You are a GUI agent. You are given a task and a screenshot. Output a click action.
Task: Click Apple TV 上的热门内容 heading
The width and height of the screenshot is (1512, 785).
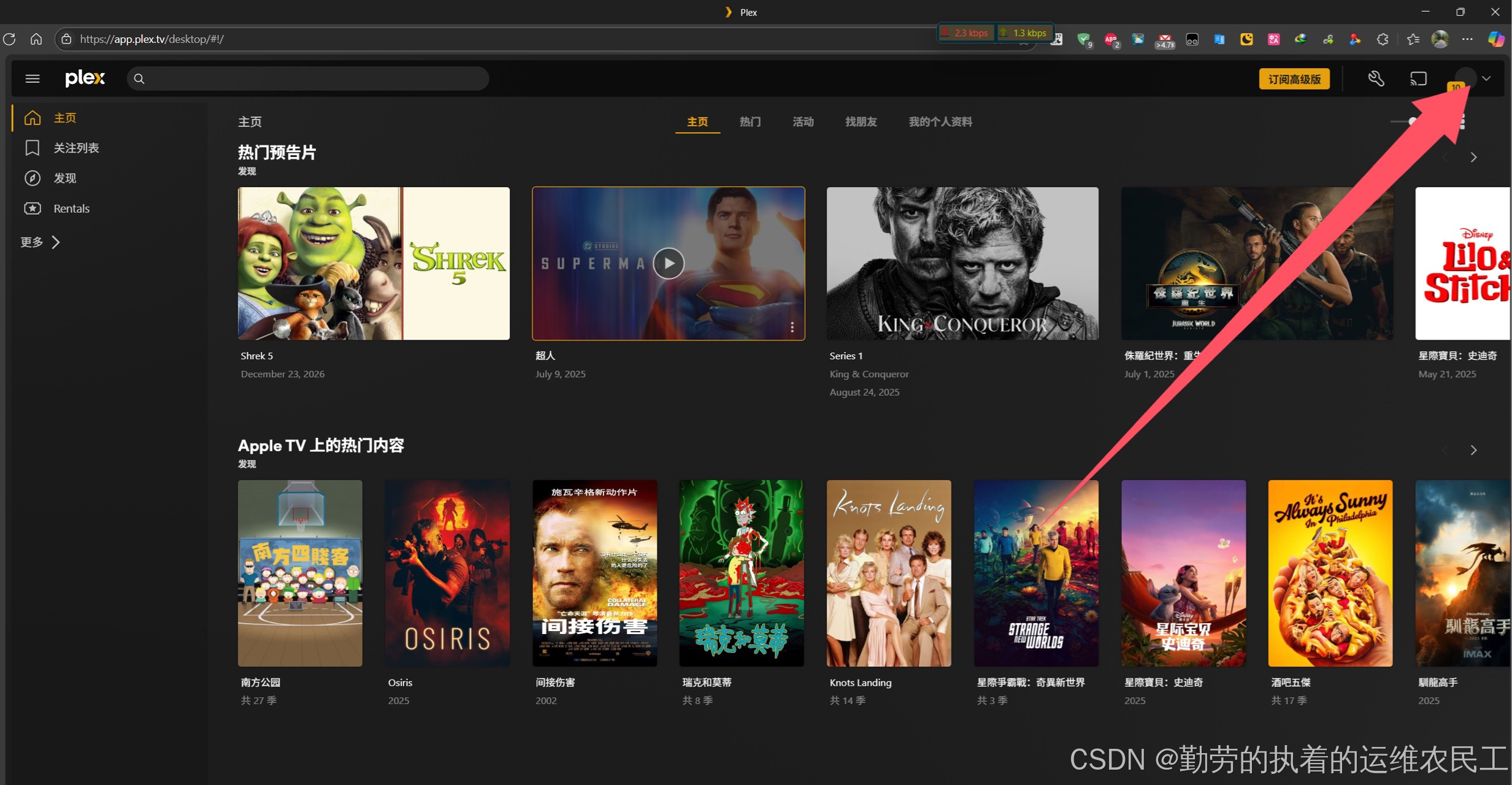click(321, 446)
